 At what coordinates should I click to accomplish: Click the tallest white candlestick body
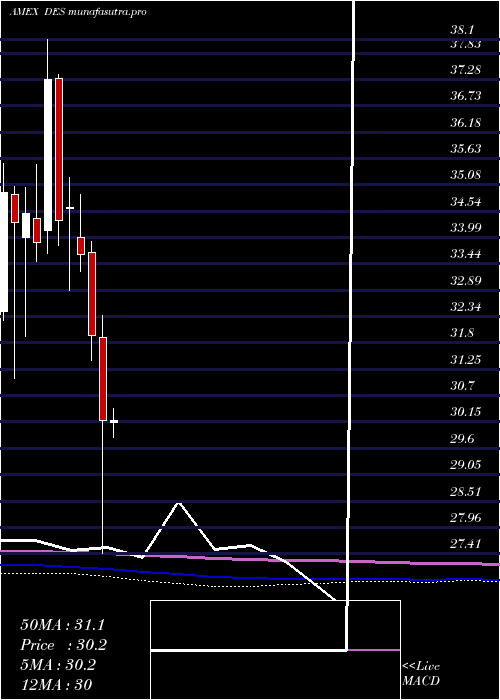click(x=48, y=155)
